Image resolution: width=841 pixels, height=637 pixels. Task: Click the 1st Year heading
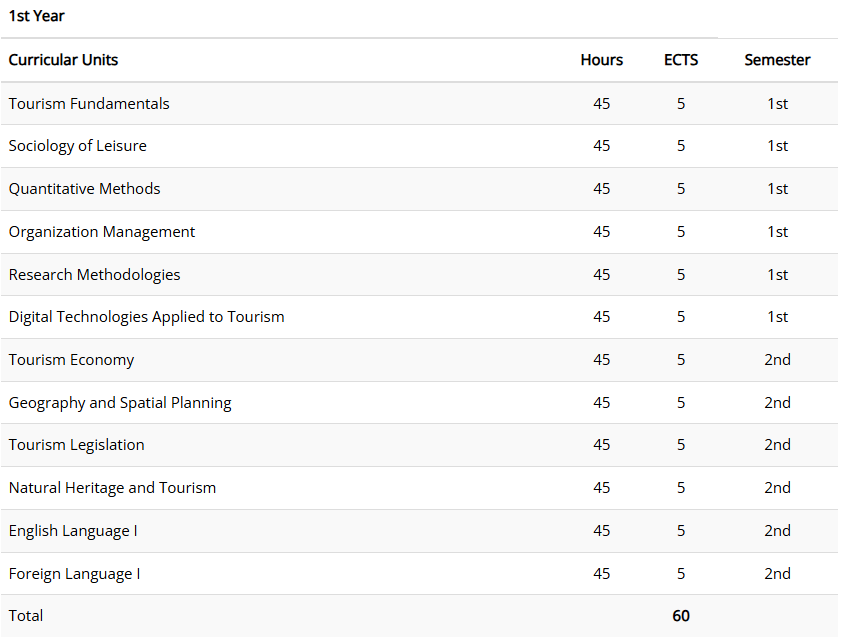click(37, 16)
